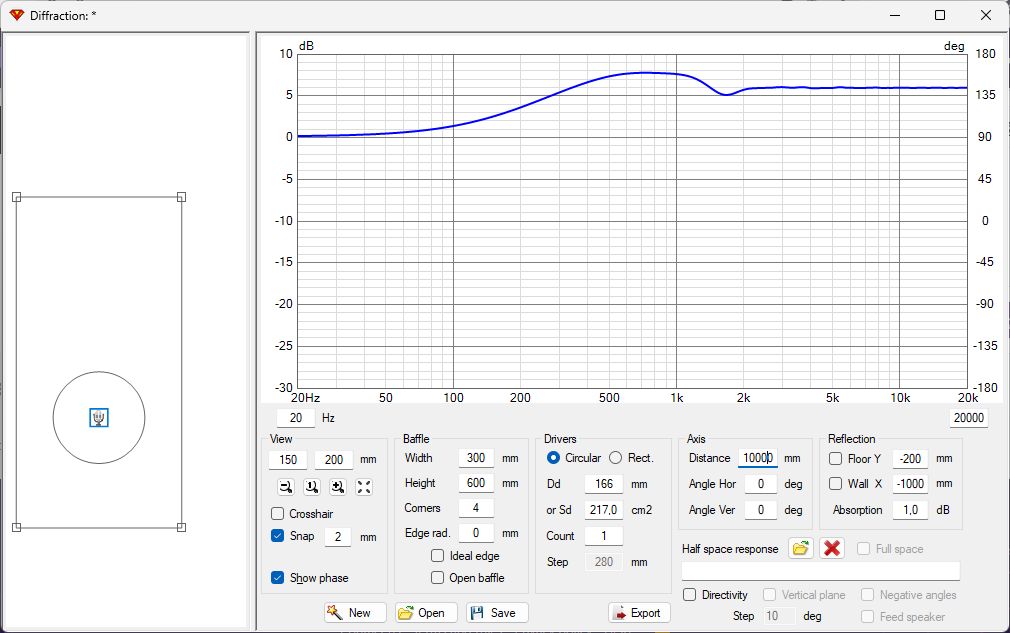Enable the Directivity checkbox
1010x633 pixels.
click(690, 594)
